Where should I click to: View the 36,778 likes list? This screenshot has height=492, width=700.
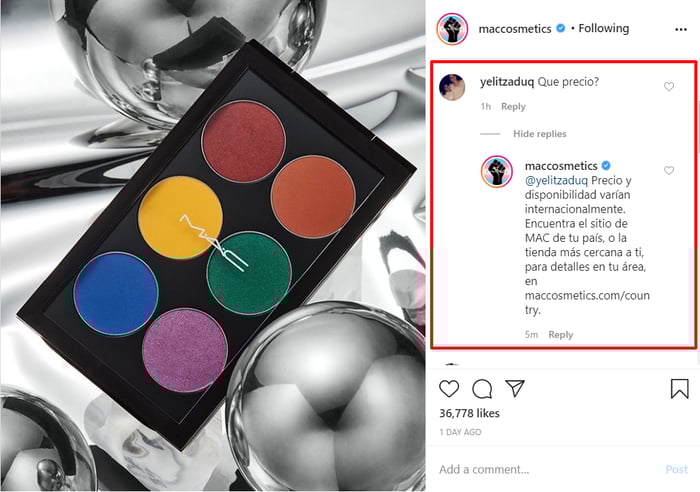pos(469,413)
